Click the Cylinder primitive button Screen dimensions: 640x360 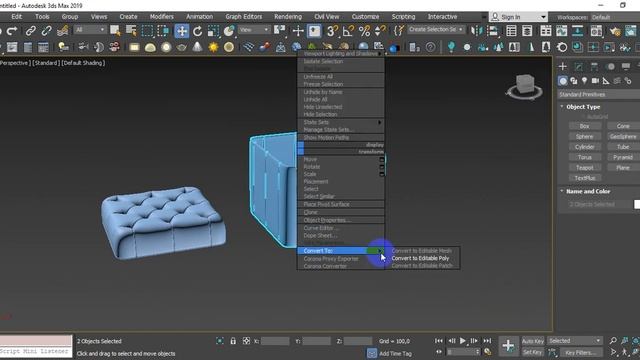[x=584, y=147]
